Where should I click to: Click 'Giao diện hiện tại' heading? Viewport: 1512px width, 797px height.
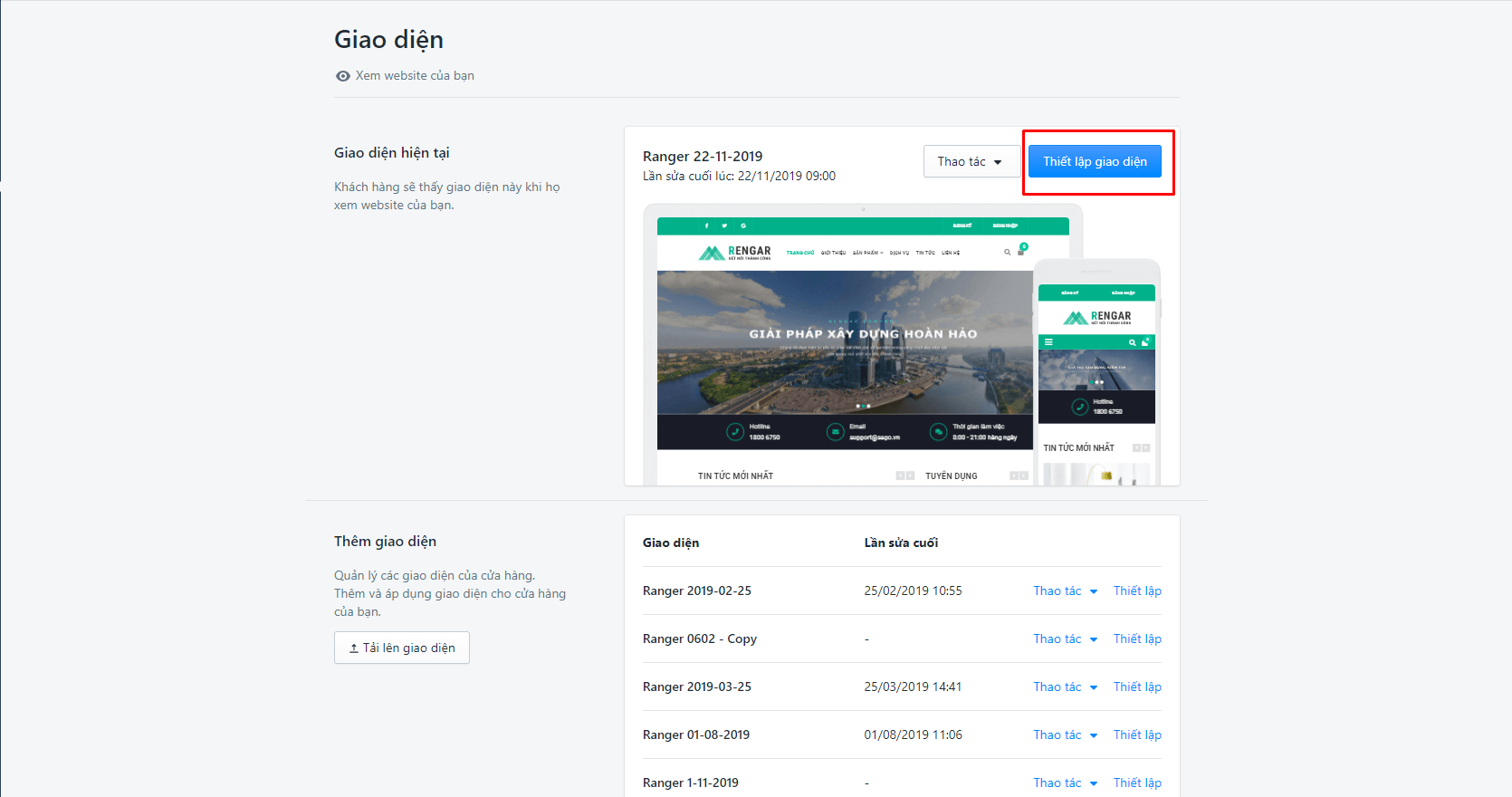click(392, 153)
